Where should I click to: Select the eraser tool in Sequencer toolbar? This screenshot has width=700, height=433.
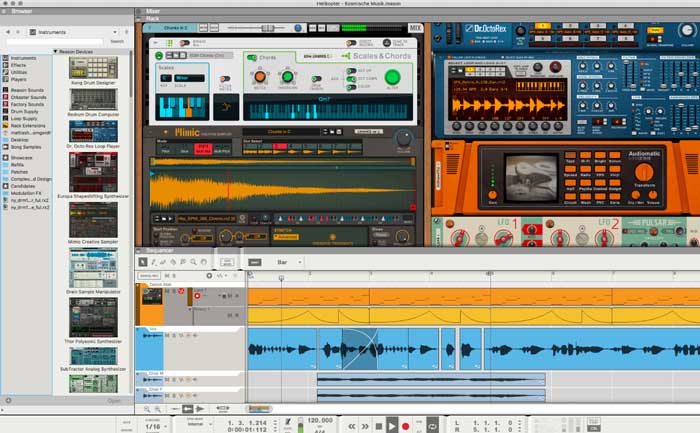pos(163,262)
